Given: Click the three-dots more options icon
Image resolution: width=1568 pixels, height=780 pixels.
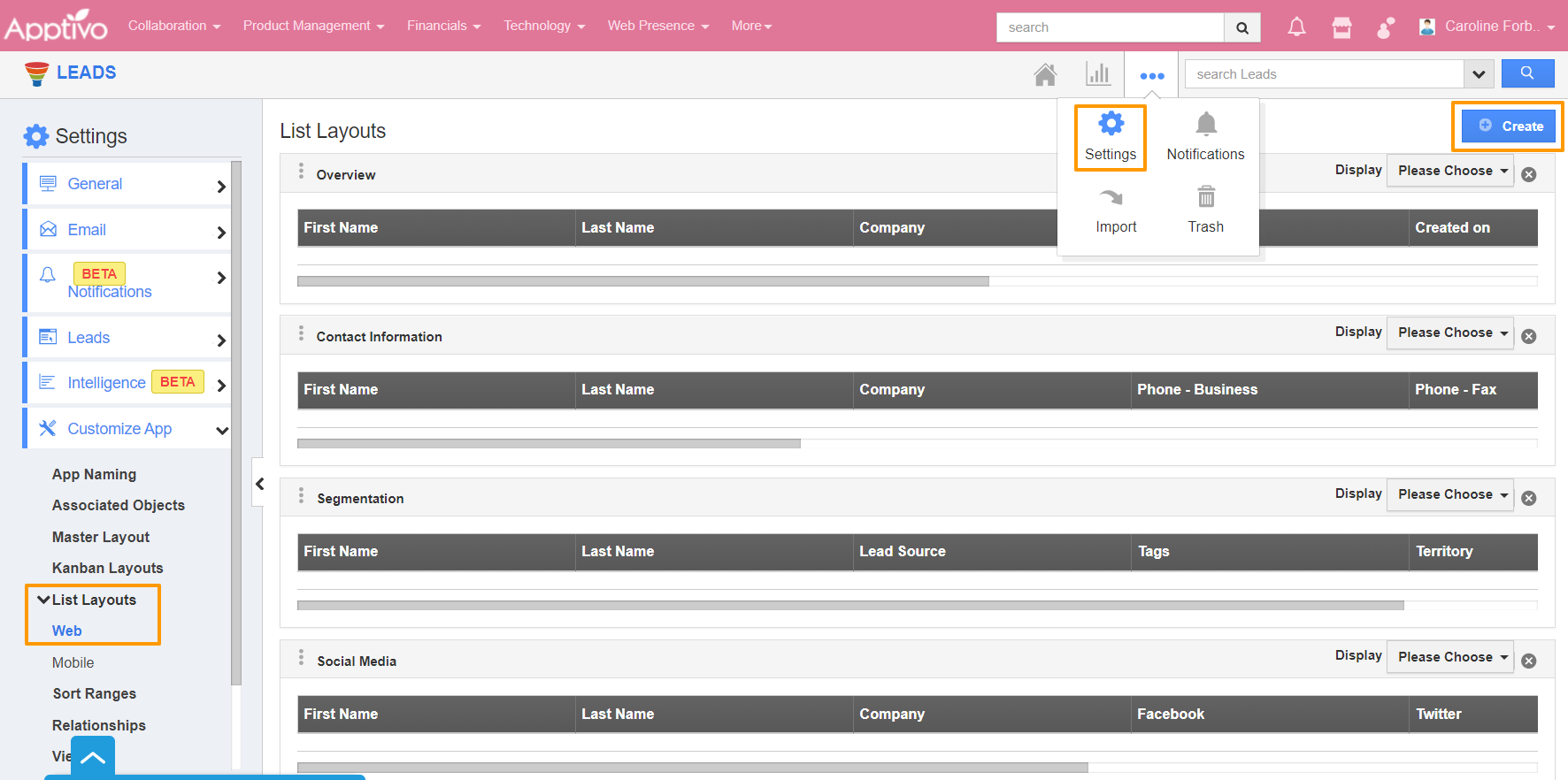Looking at the screenshot, I should [x=1151, y=76].
